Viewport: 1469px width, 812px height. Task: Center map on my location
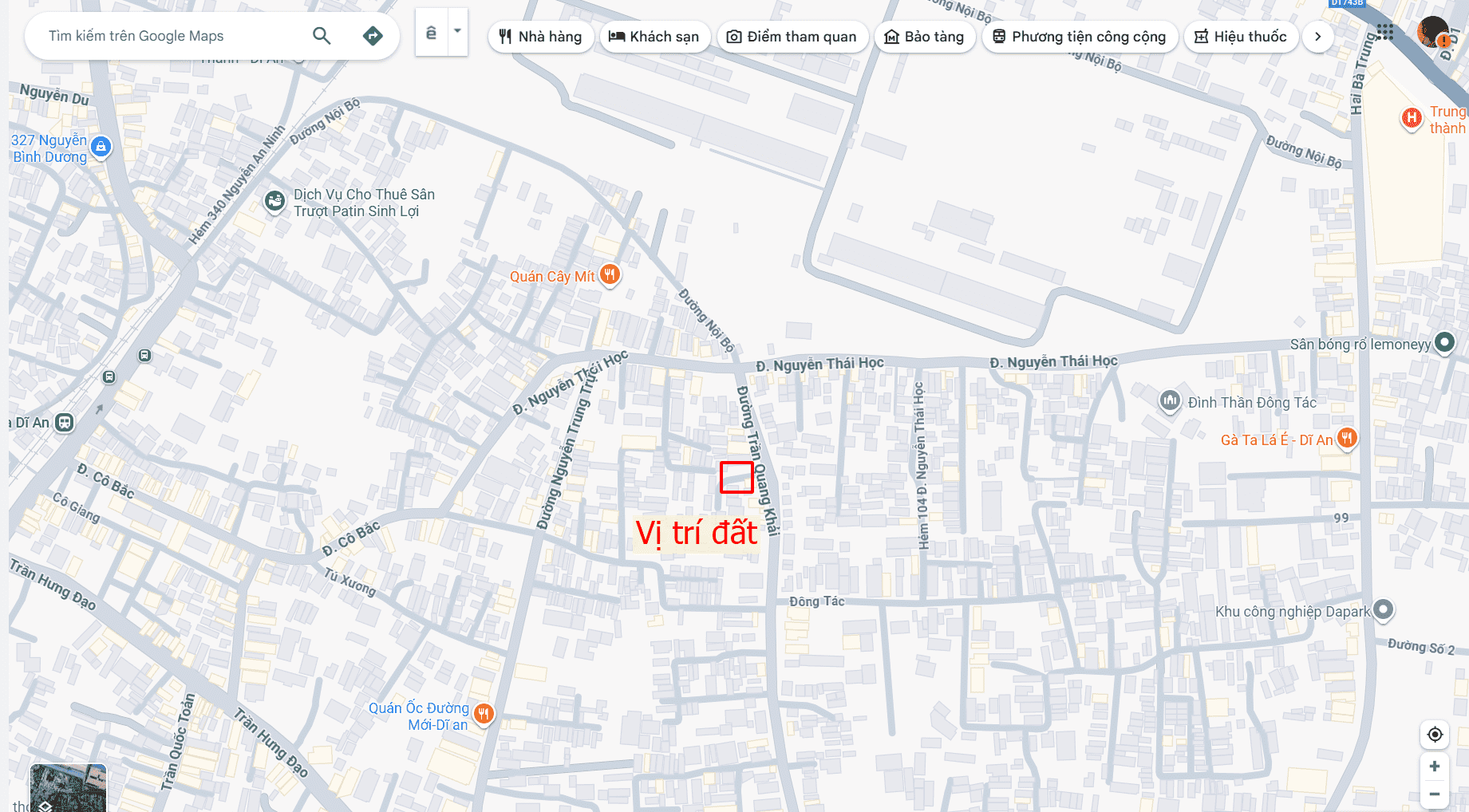[x=1435, y=735]
